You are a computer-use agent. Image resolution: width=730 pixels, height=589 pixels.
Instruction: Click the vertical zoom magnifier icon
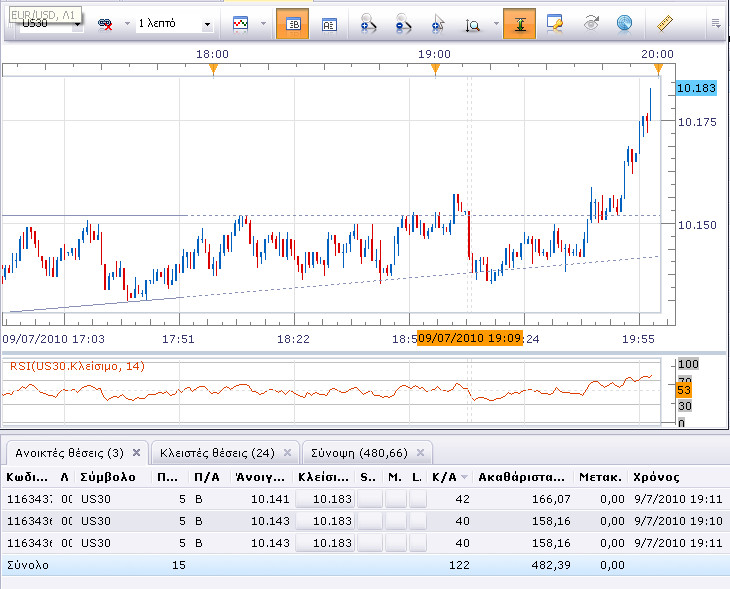[x=473, y=25]
